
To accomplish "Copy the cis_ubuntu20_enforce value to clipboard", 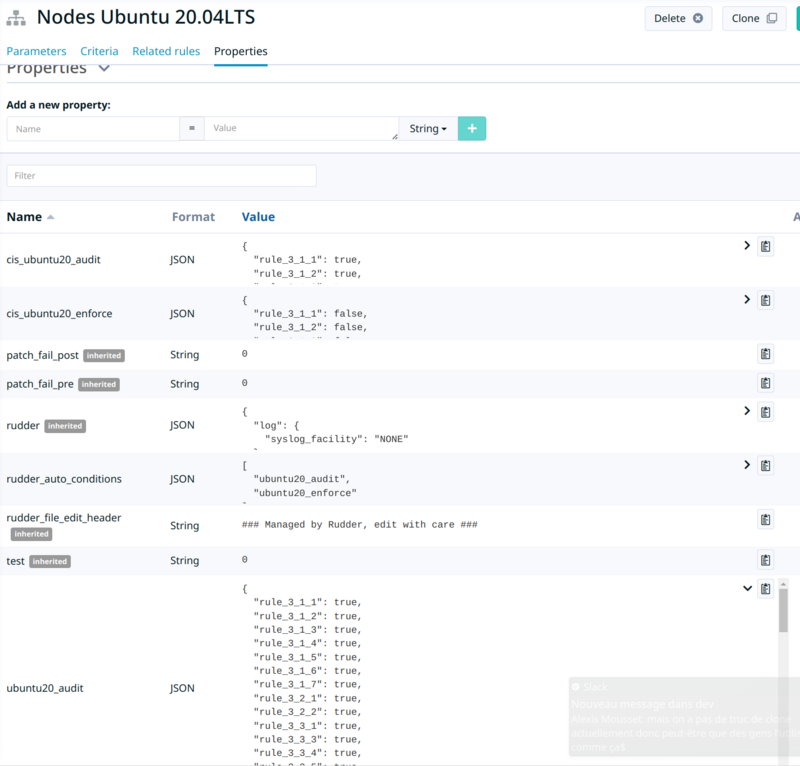I will point(765,300).
